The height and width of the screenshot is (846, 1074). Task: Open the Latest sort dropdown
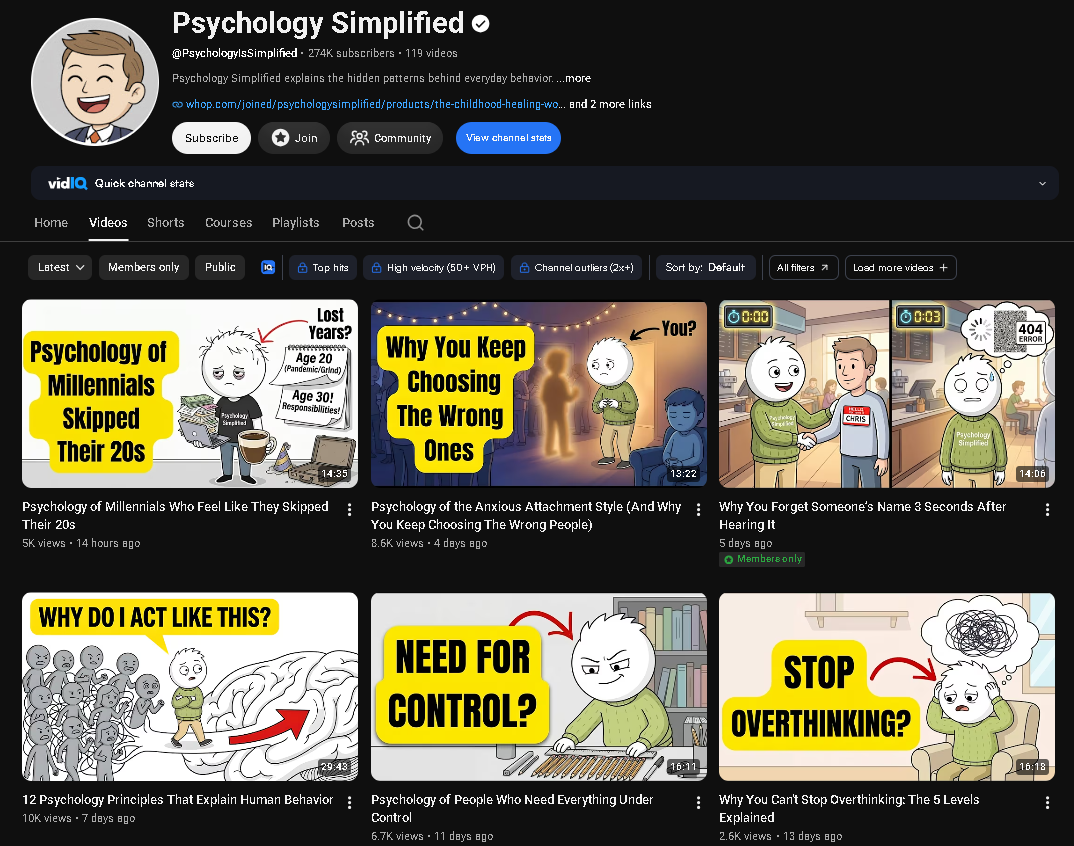[60, 267]
